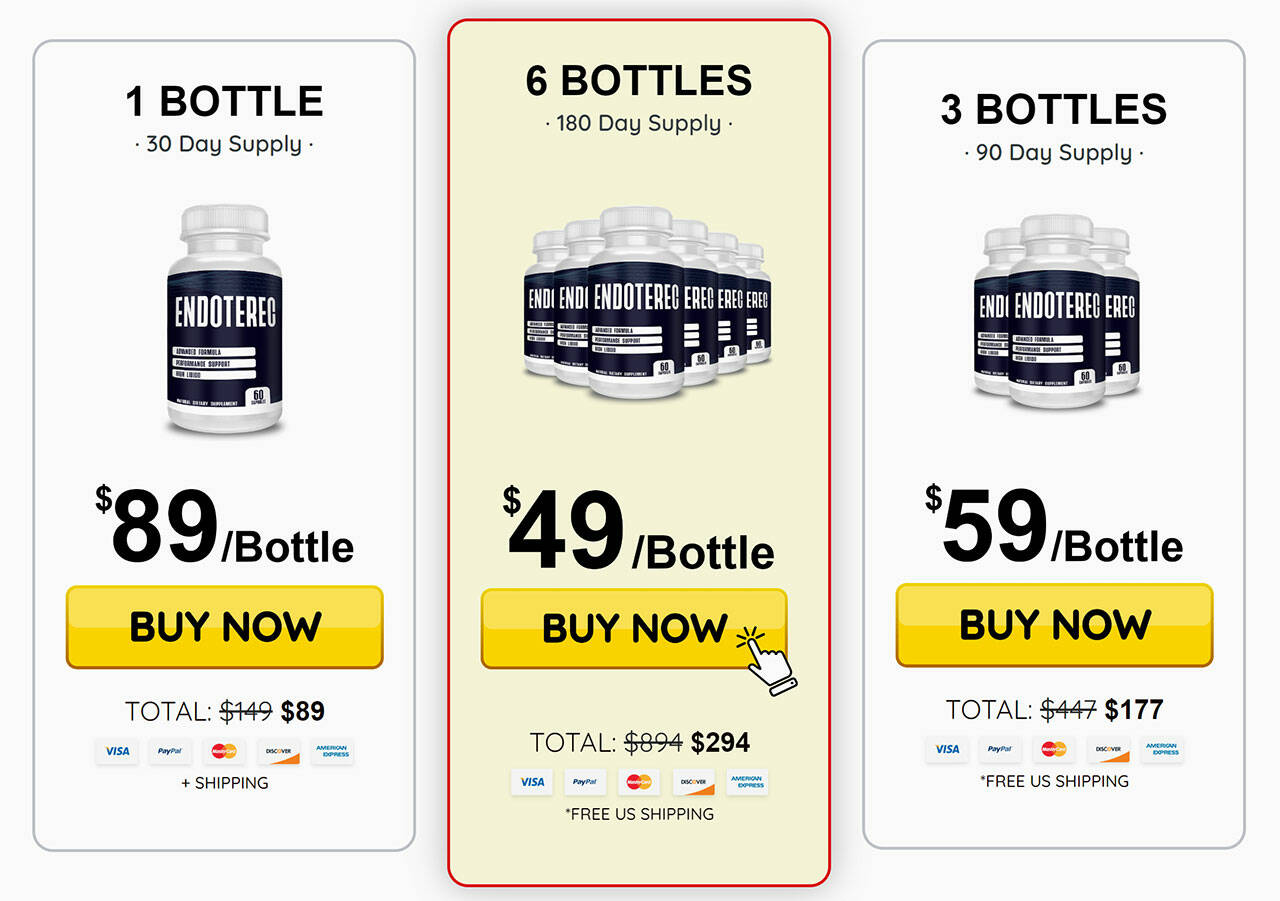
Task: Click the PayPal icon under 1 Bottle
Action: (171, 751)
